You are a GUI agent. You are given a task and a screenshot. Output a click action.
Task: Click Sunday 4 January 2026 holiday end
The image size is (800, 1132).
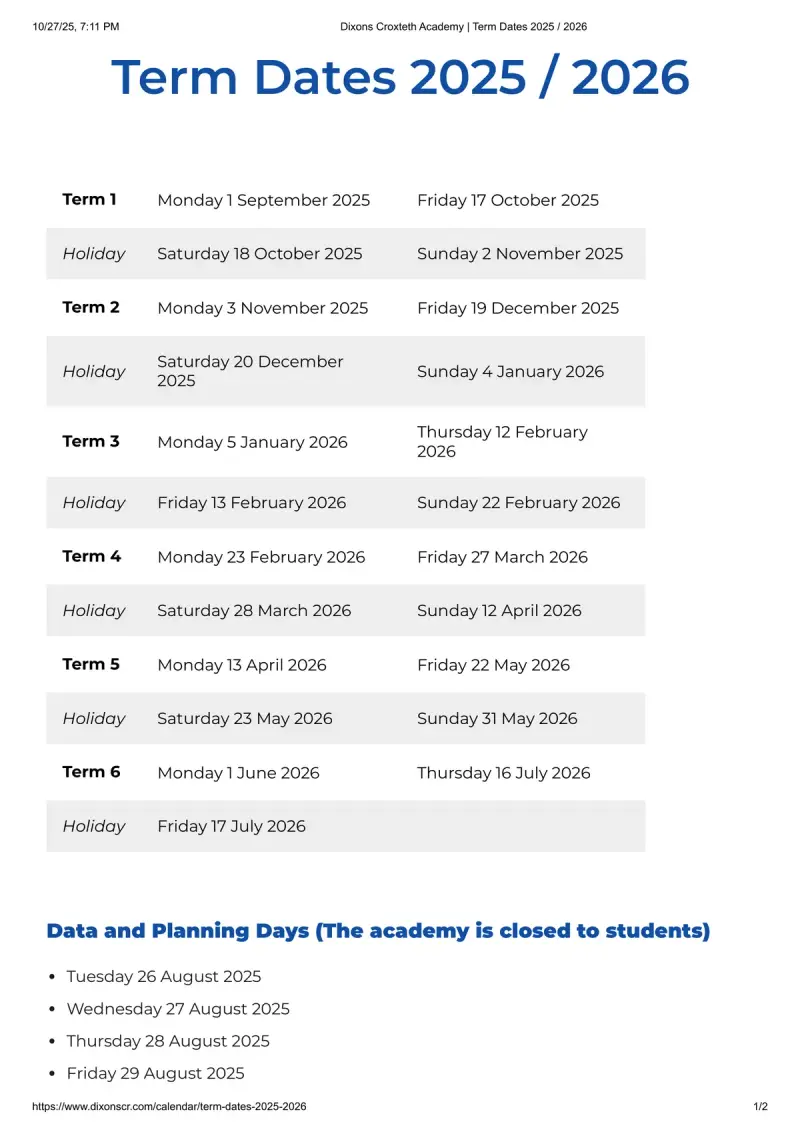tap(510, 372)
